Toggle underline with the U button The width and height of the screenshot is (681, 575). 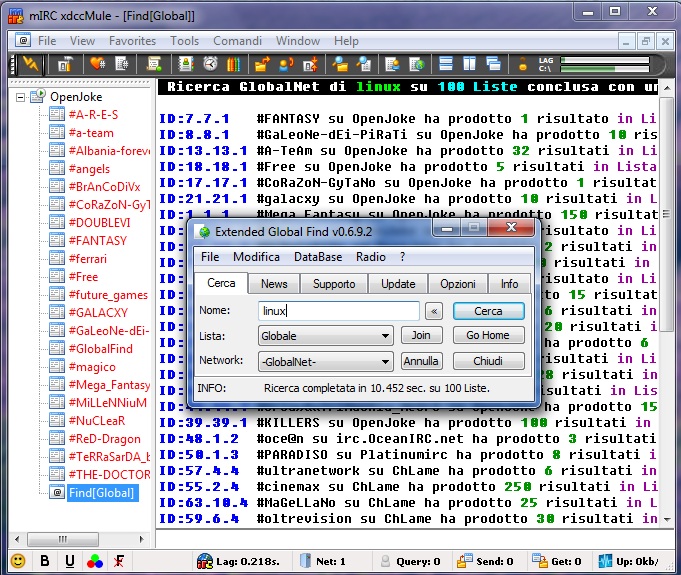[x=69, y=561]
